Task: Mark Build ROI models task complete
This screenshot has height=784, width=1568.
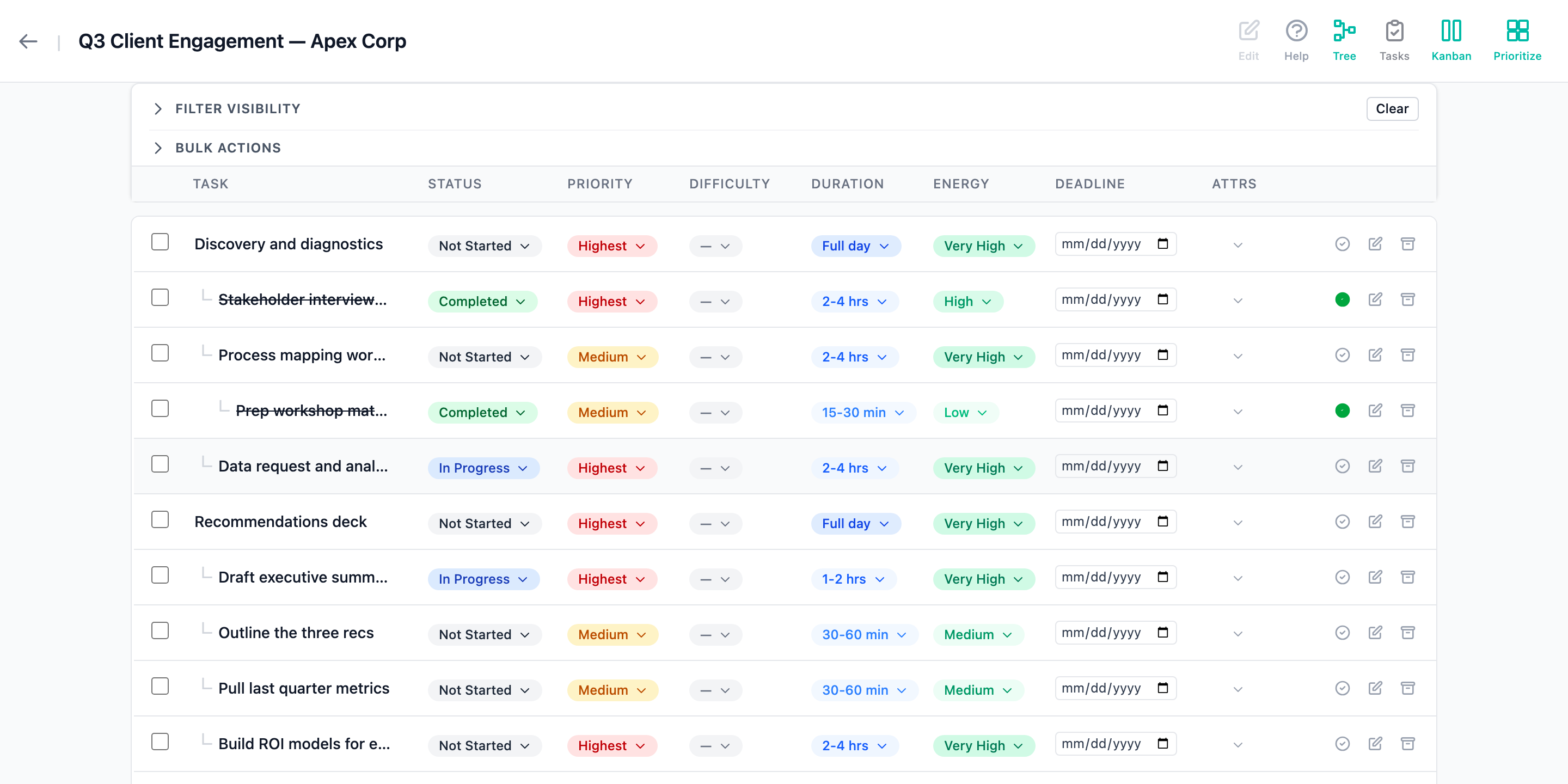Action: click(1342, 744)
